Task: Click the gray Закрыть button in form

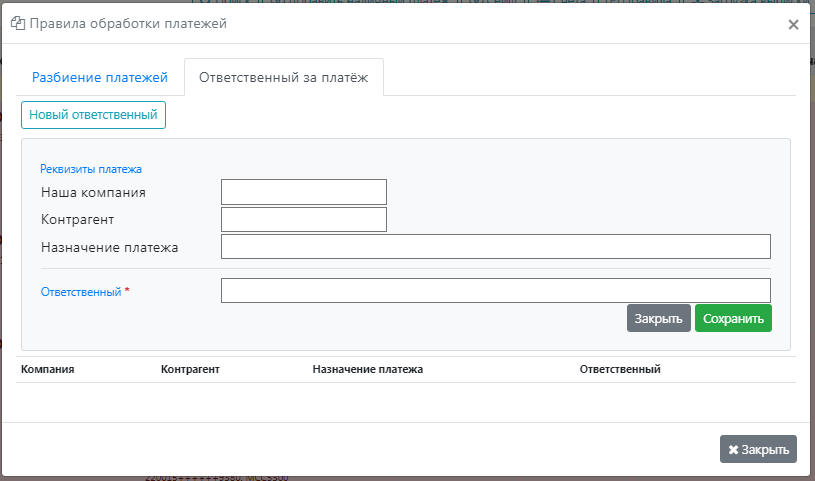Action: (659, 318)
